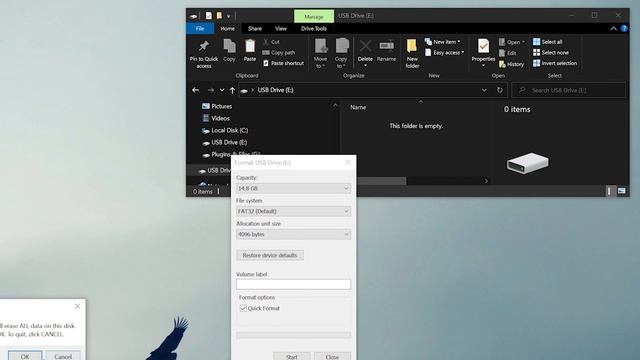Screen dimensions: 640x360
Task: Click the navigation pane scroll up arrow
Action: tap(335, 105)
